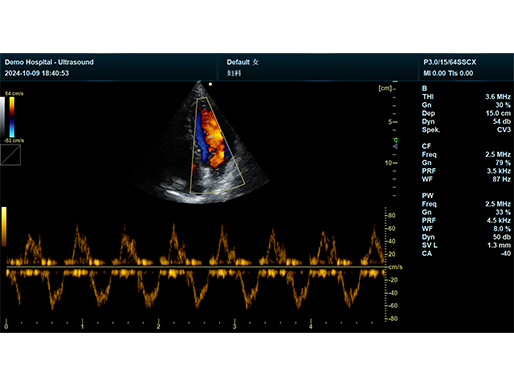This screenshot has height=386, width=514.
Task: Select the Dep 15.0 cm depth parameter
Action: [x=466, y=113]
